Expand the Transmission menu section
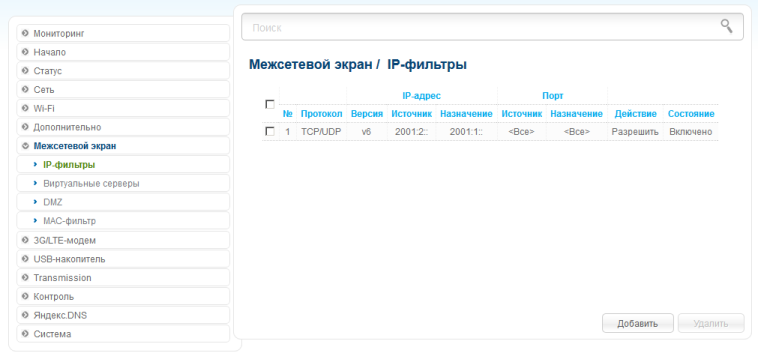The width and height of the screenshot is (758, 362). [123, 278]
